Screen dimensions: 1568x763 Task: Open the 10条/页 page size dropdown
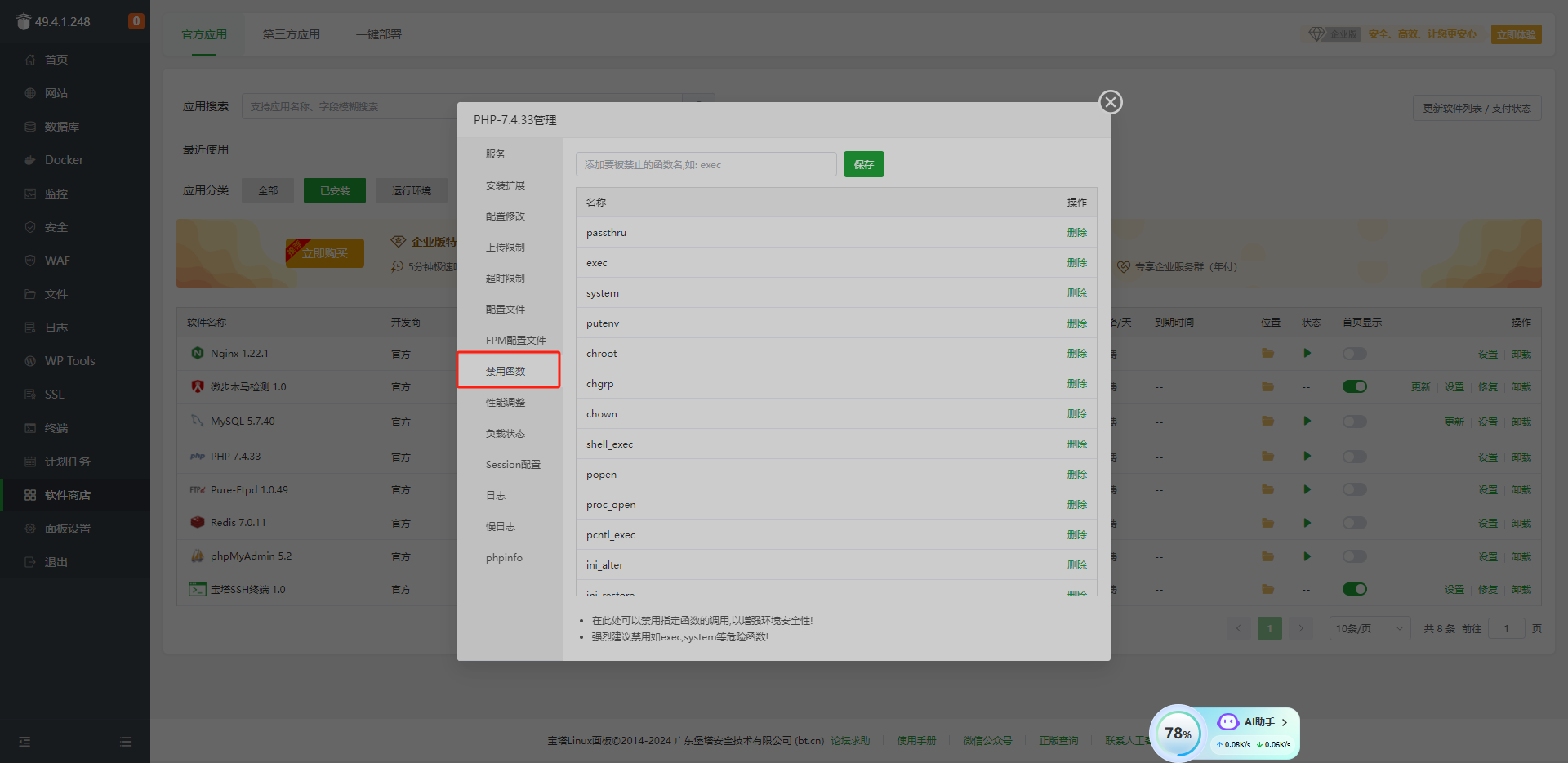point(1370,628)
